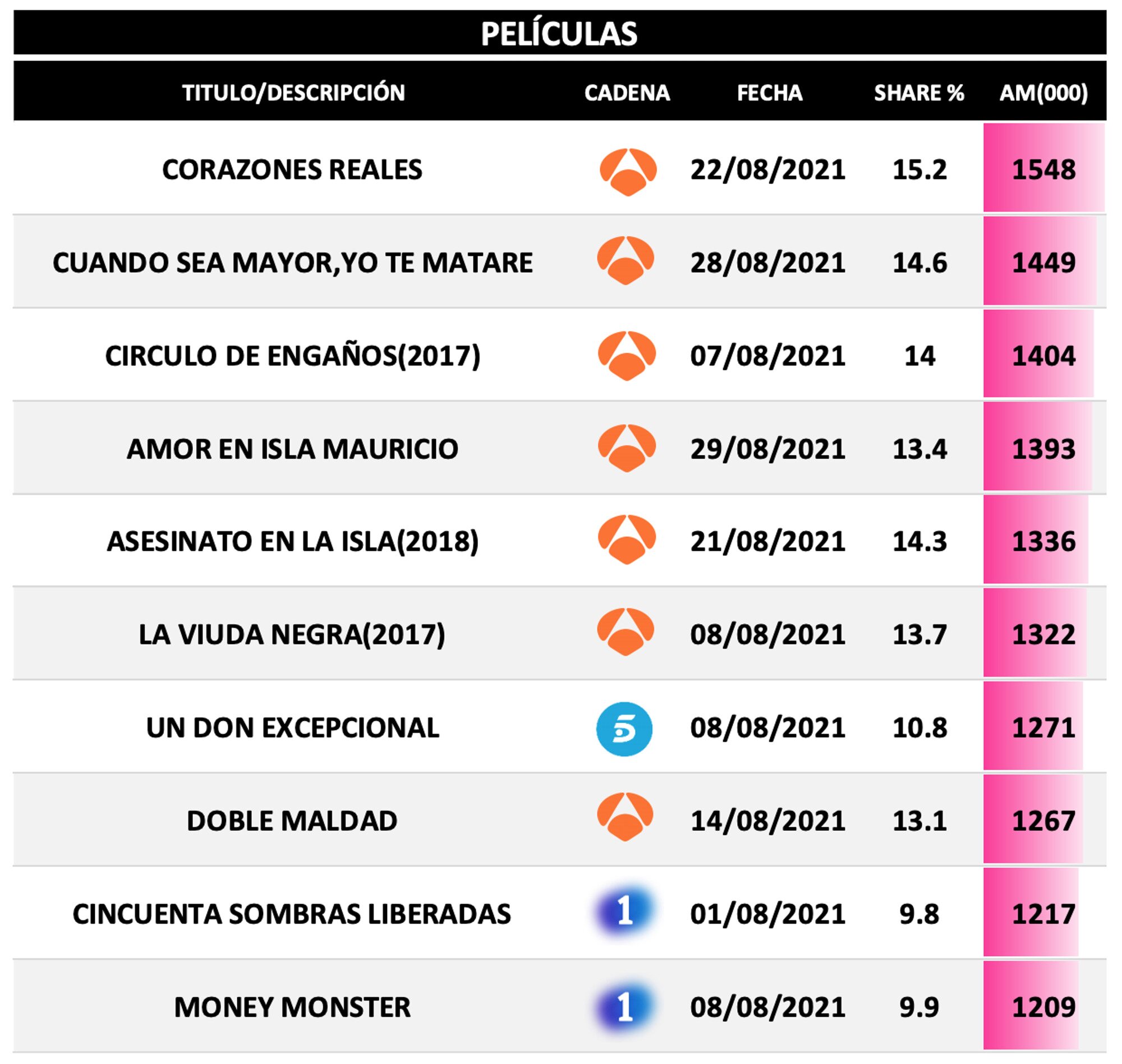This screenshot has width=1122, height=1064.
Task: Click the PELÍCULAS table title
Action: point(559,34)
